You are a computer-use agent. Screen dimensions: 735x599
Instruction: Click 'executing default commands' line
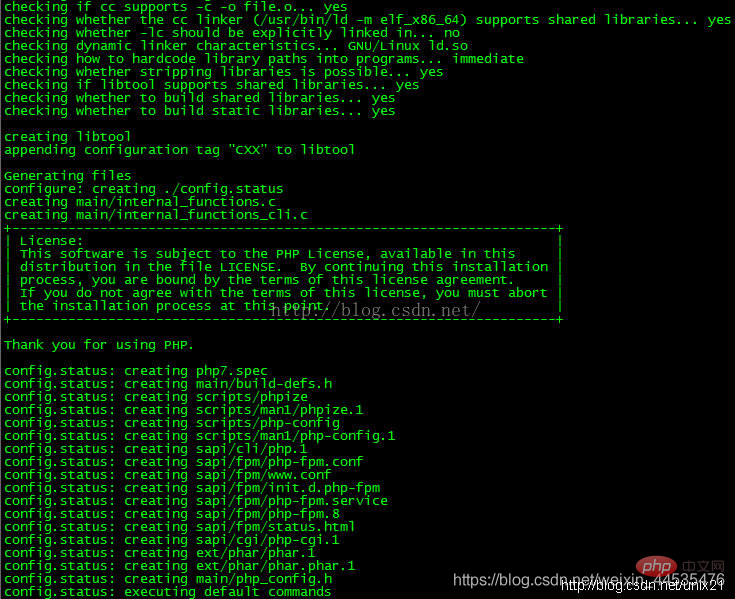(x=167, y=592)
